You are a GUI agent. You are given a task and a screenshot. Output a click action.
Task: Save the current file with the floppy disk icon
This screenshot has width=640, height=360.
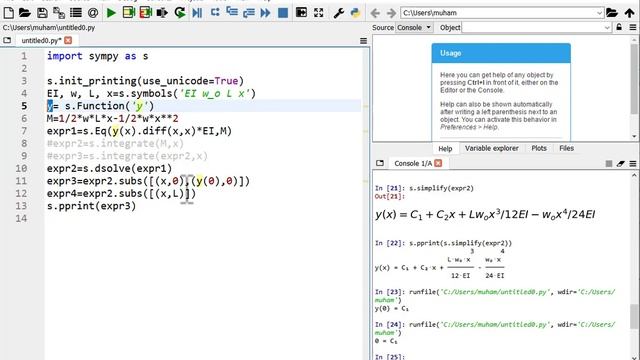pos(42,13)
